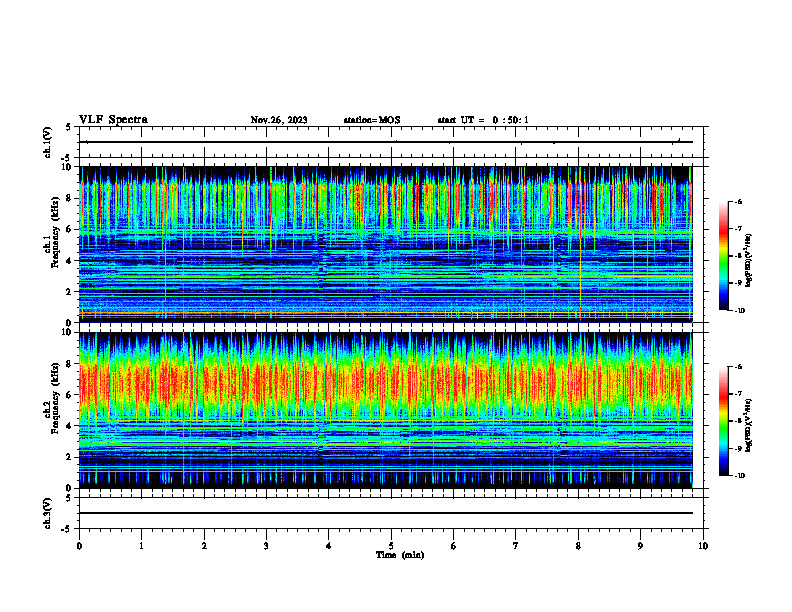Select the "start UT = 0 : 50: 1" text
The height and width of the screenshot is (612, 792).
(x=483, y=120)
